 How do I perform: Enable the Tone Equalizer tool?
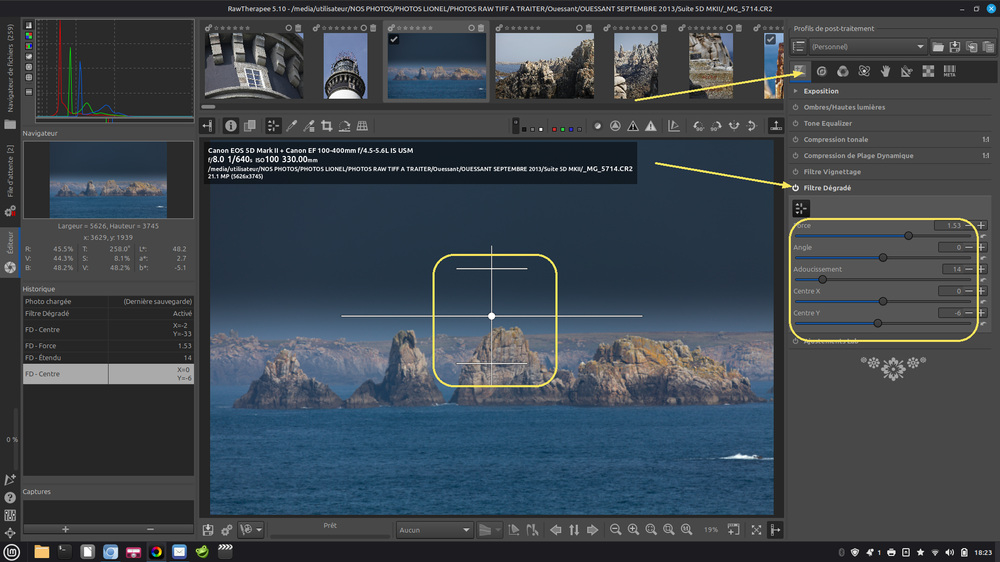[x=795, y=123]
